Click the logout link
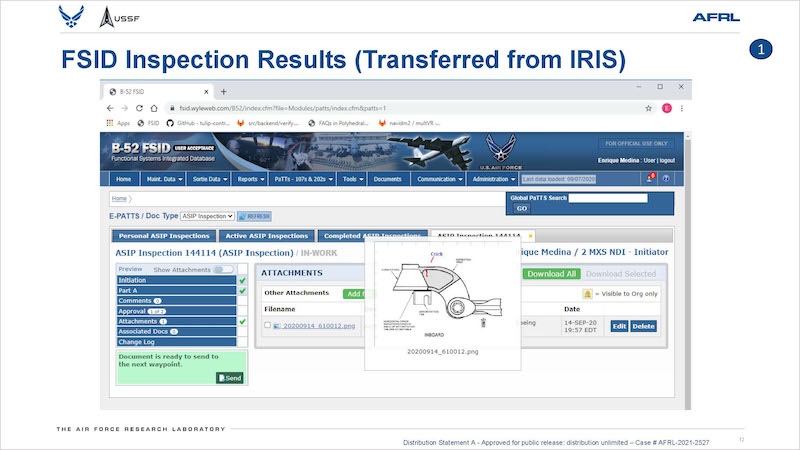Screen dimensions: 800x450 pyautogui.click(x=667, y=160)
